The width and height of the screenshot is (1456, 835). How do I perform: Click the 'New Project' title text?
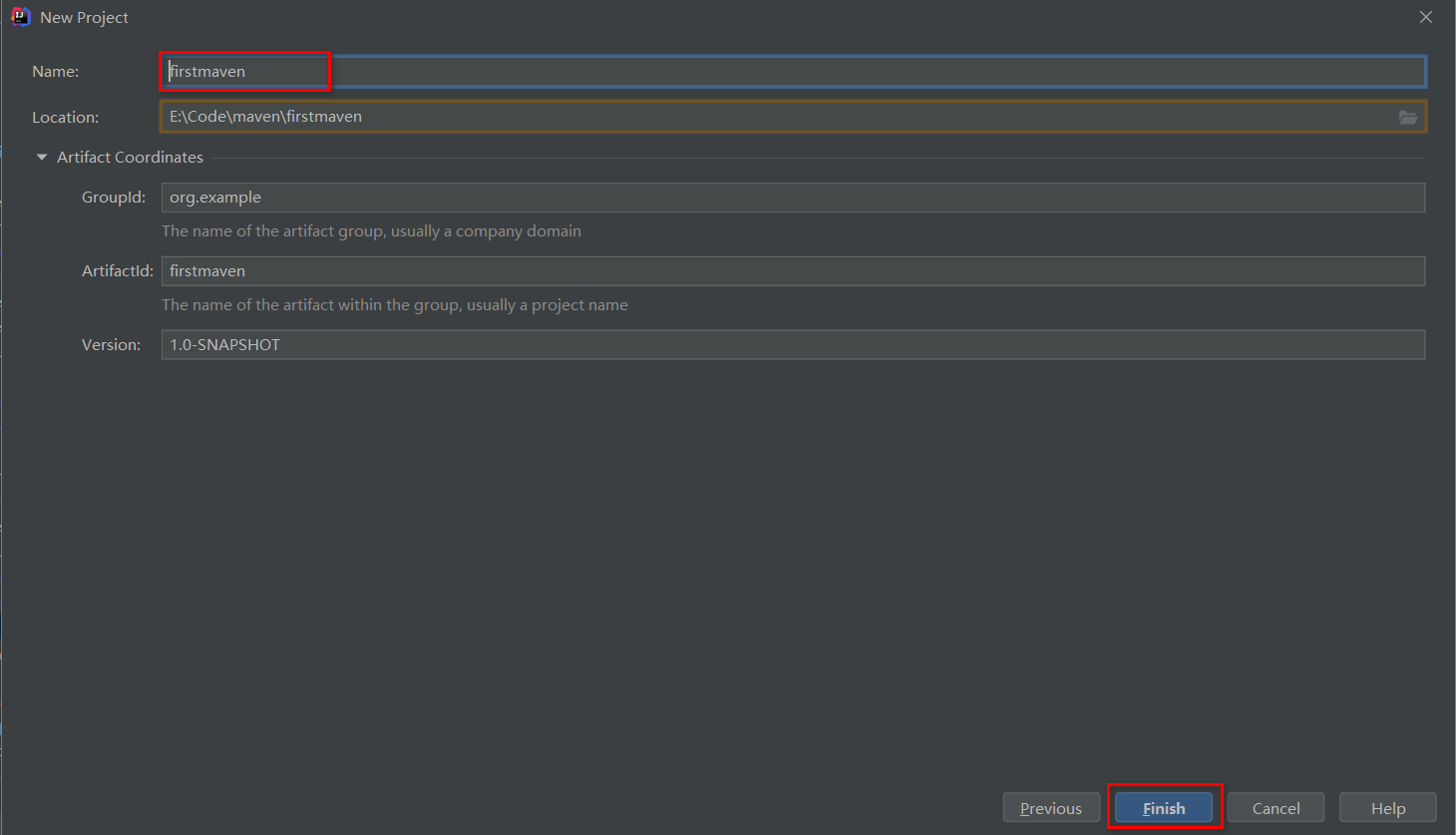84,18
